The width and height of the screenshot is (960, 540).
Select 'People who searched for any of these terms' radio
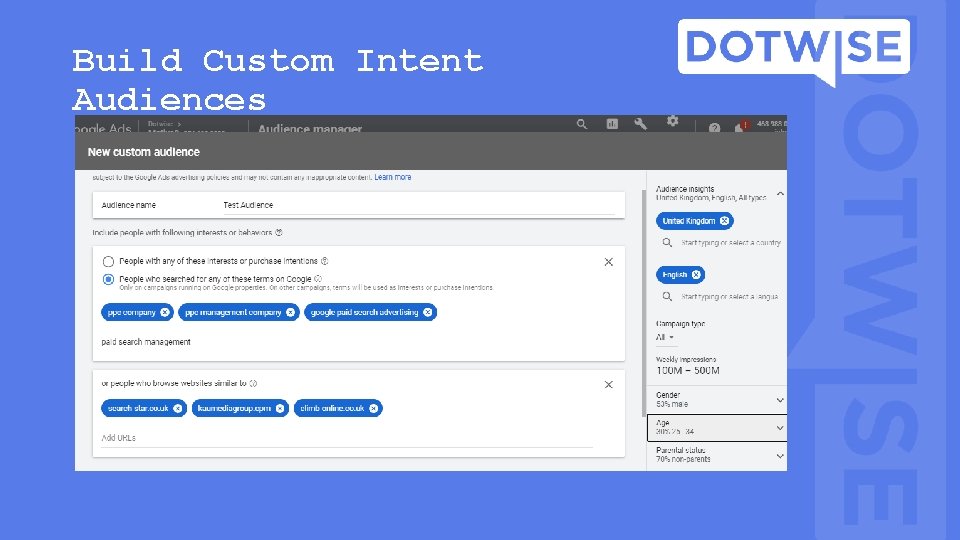click(108, 279)
